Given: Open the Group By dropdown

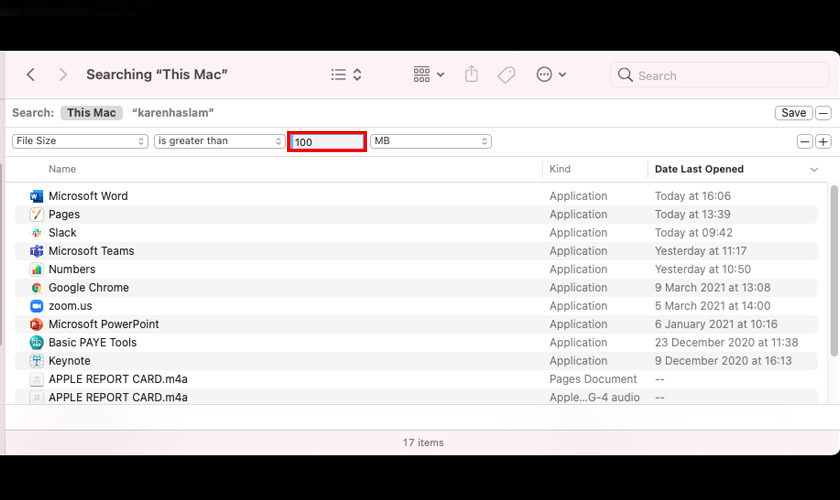Looking at the screenshot, I should coord(428,75).
